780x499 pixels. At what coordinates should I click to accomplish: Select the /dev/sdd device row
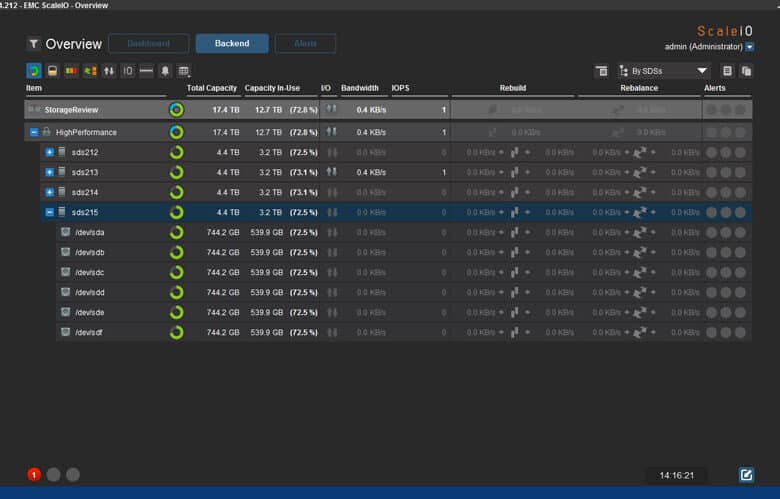pyautogui.click(x=403, y=292)
